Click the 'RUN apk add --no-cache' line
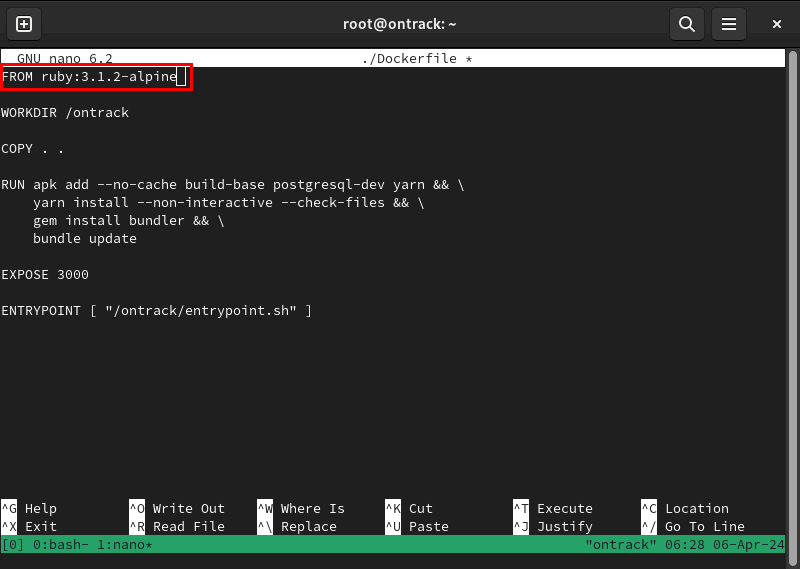 233,185
